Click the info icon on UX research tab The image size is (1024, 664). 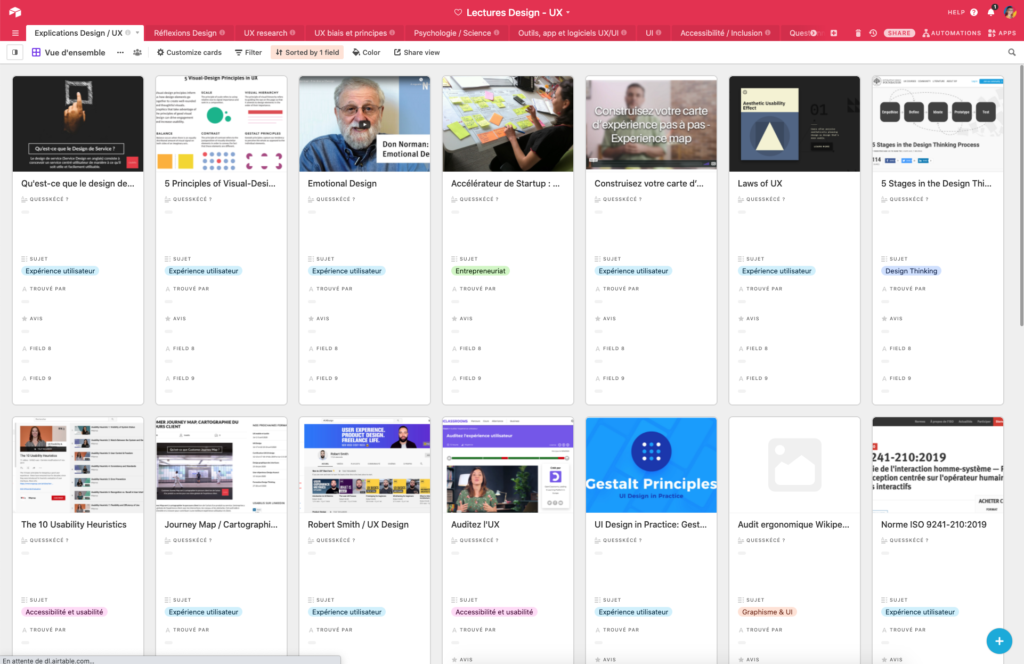tap(293, 33)
